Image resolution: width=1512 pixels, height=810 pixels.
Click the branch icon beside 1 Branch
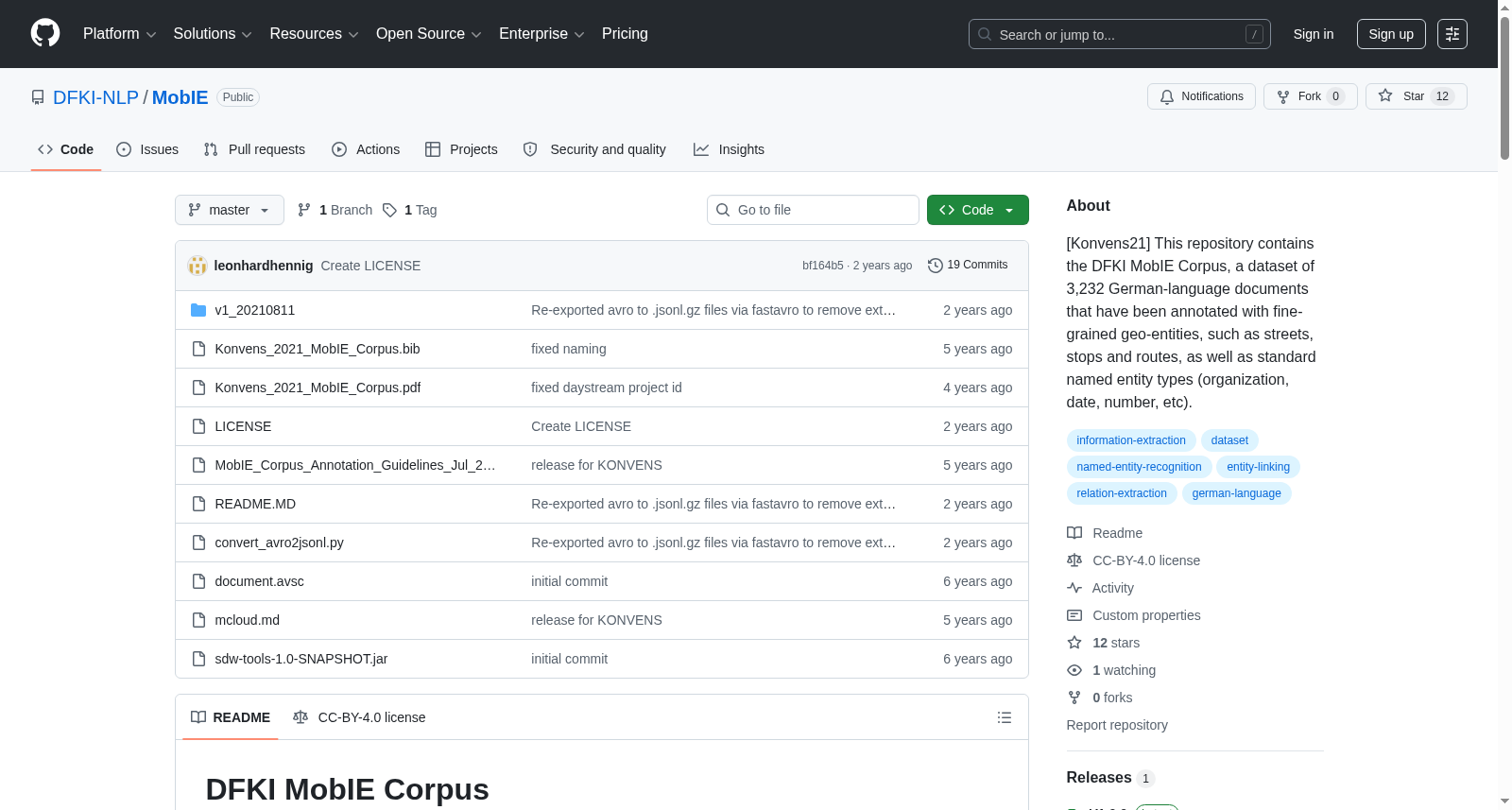tap(304, 210)
